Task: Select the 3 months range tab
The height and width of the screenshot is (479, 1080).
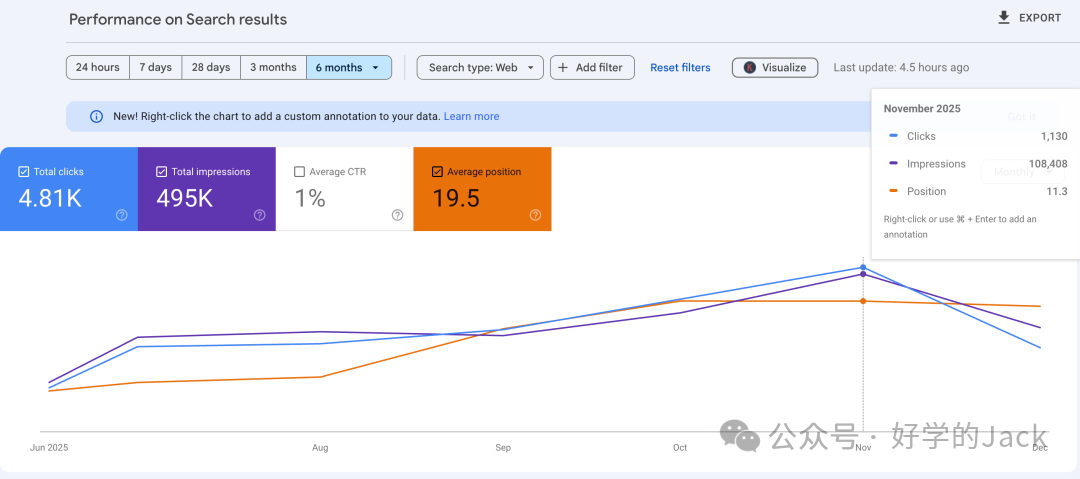Action: (273, 68)
